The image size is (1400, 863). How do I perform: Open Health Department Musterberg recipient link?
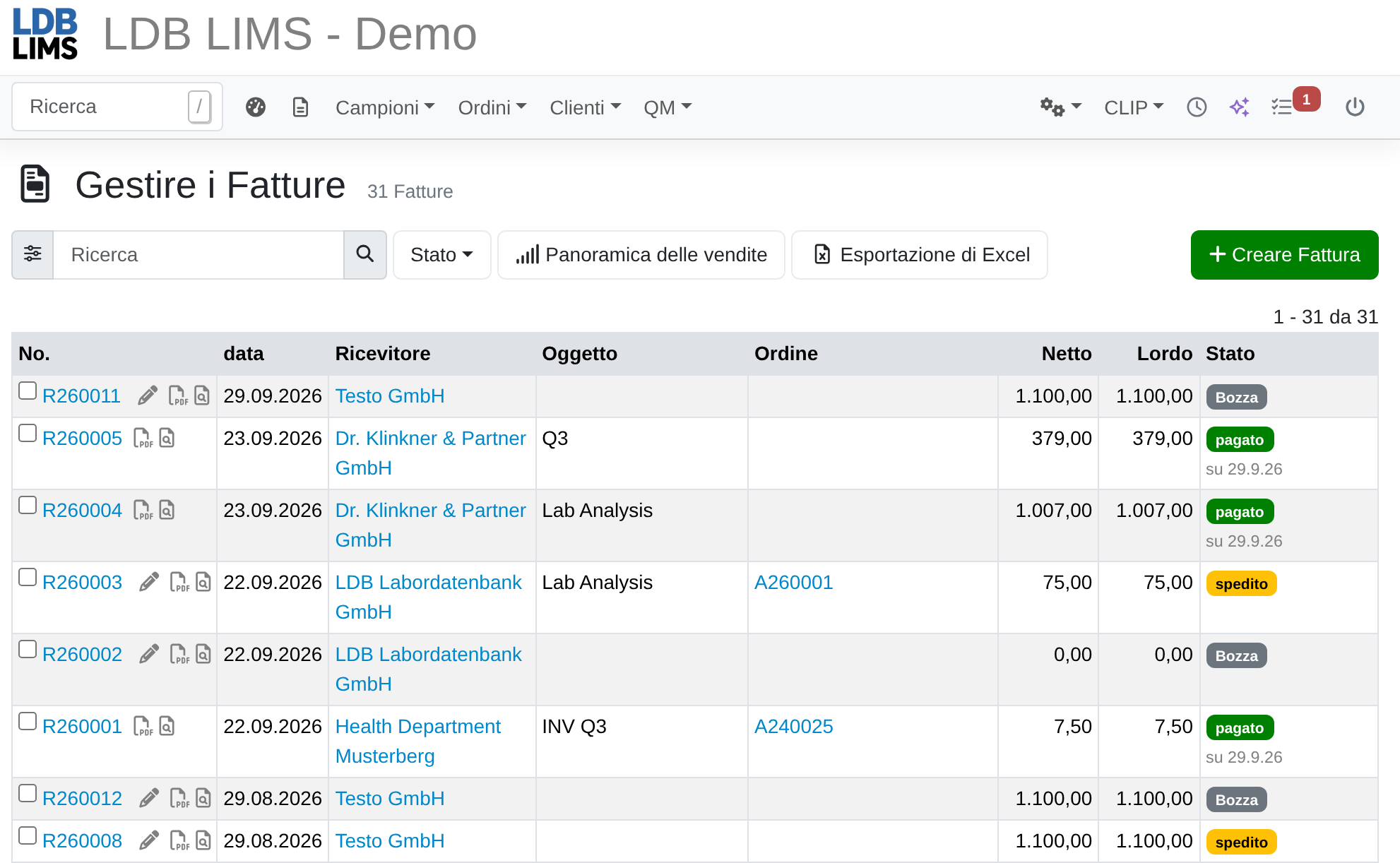417,741
